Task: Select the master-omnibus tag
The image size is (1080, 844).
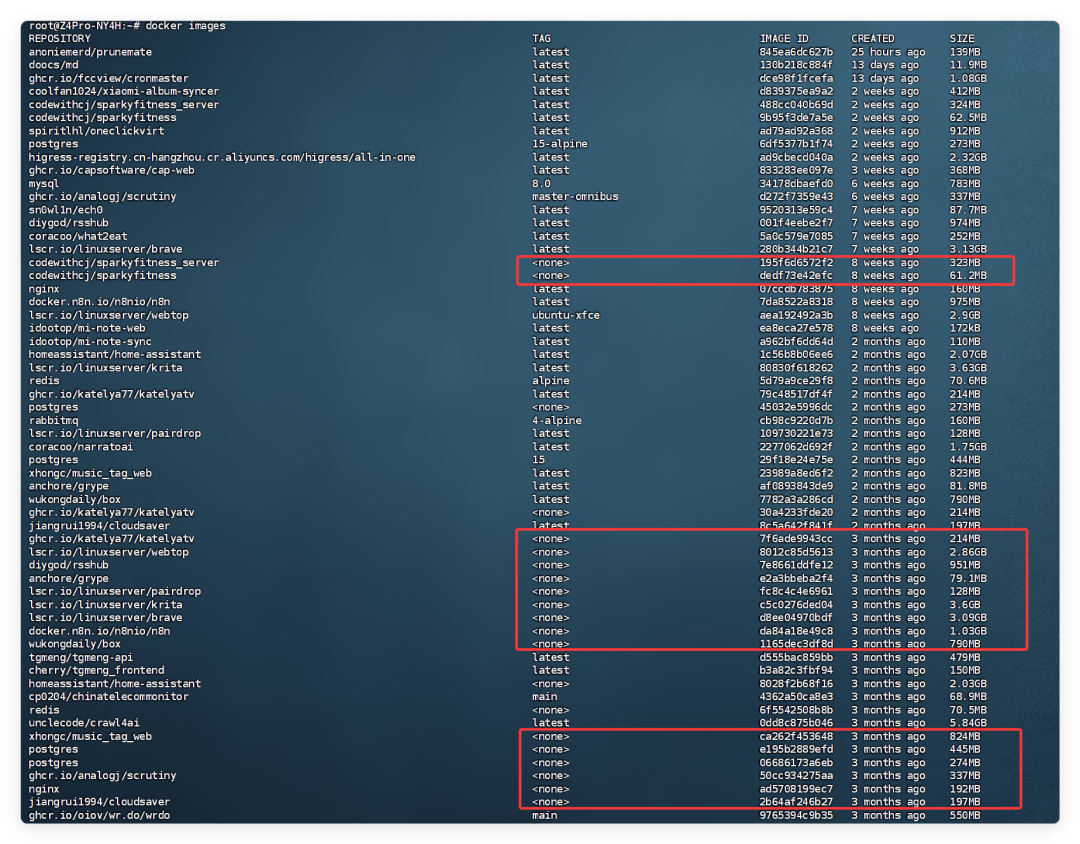Action: (x=575, y=197)
